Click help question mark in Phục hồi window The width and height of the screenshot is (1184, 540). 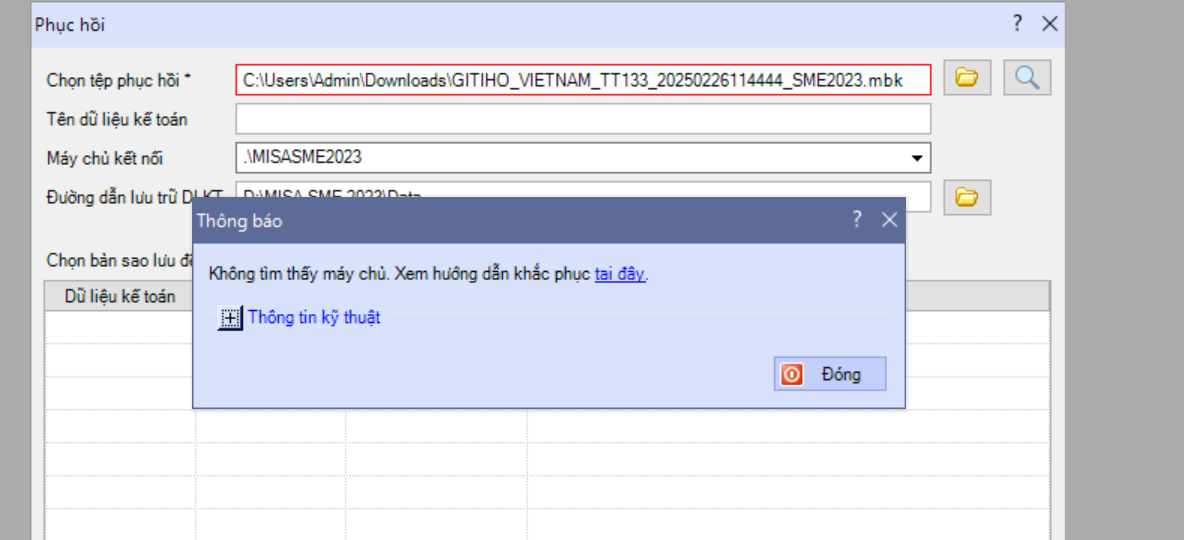[1018, 23]
